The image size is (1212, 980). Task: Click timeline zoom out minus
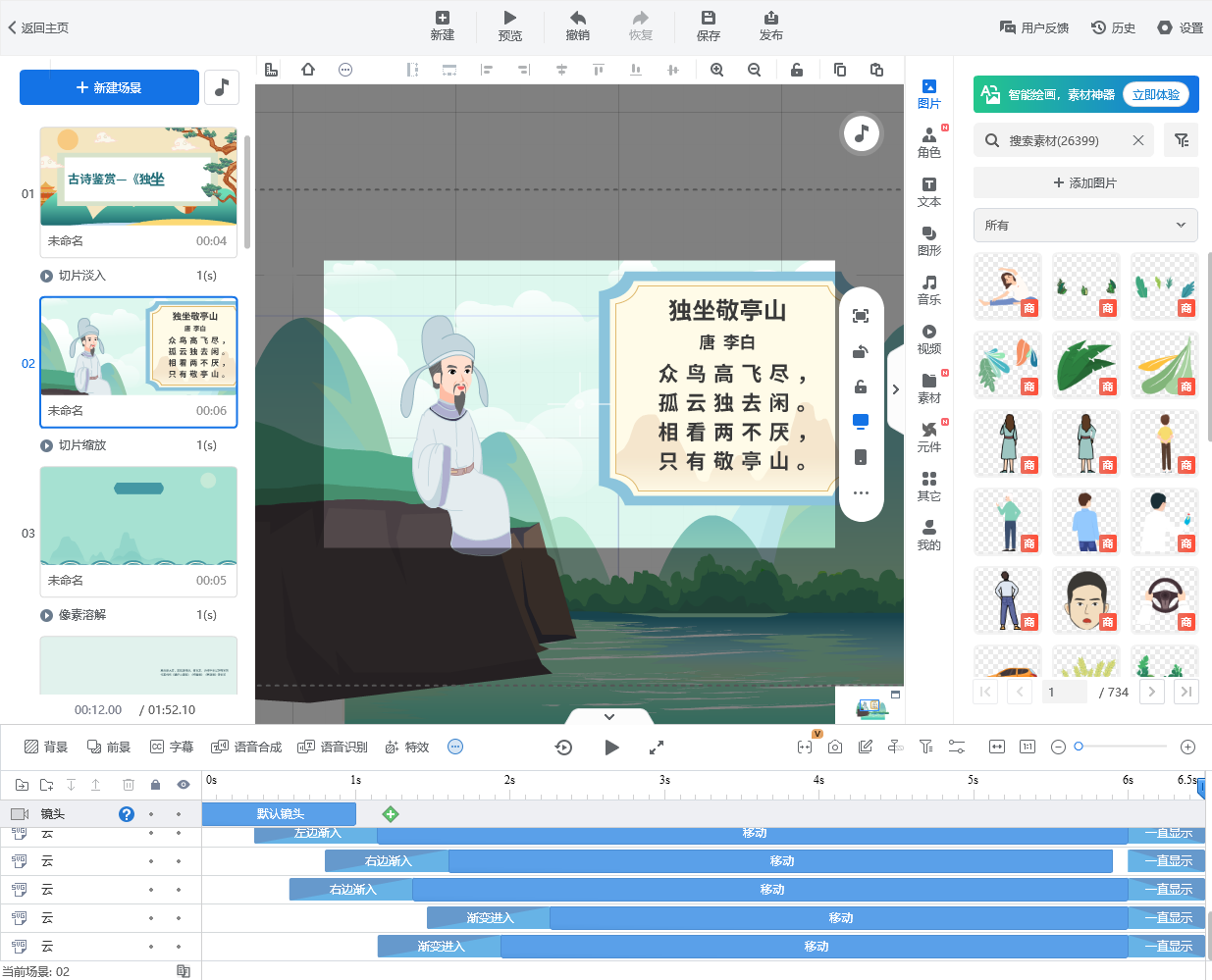coord(1058,748)
